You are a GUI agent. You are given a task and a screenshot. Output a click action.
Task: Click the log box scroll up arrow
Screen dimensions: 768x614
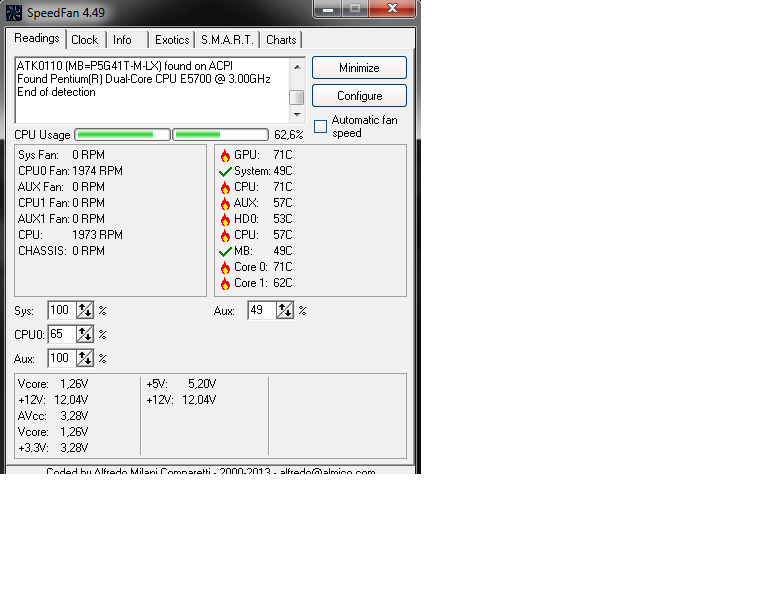click(297, 67)
